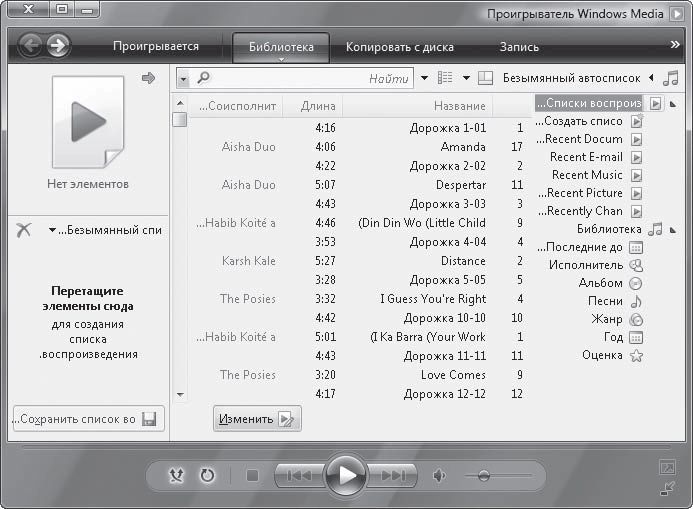Click the playlist icon next to Recent E-mail
Screen dimensions: 693x509
click(x=636, y=157)
